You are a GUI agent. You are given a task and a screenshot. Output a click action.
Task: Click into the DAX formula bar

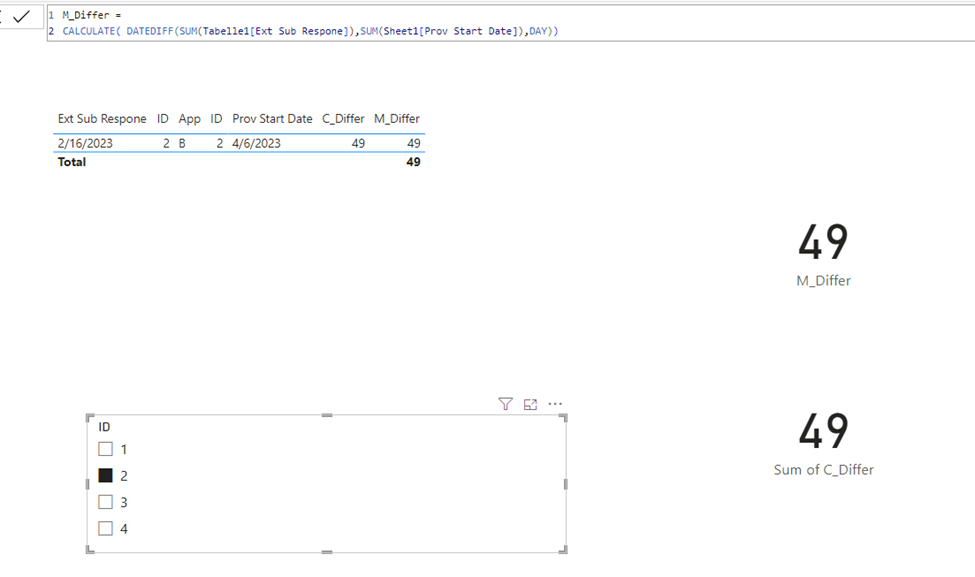tap(511, 24)
